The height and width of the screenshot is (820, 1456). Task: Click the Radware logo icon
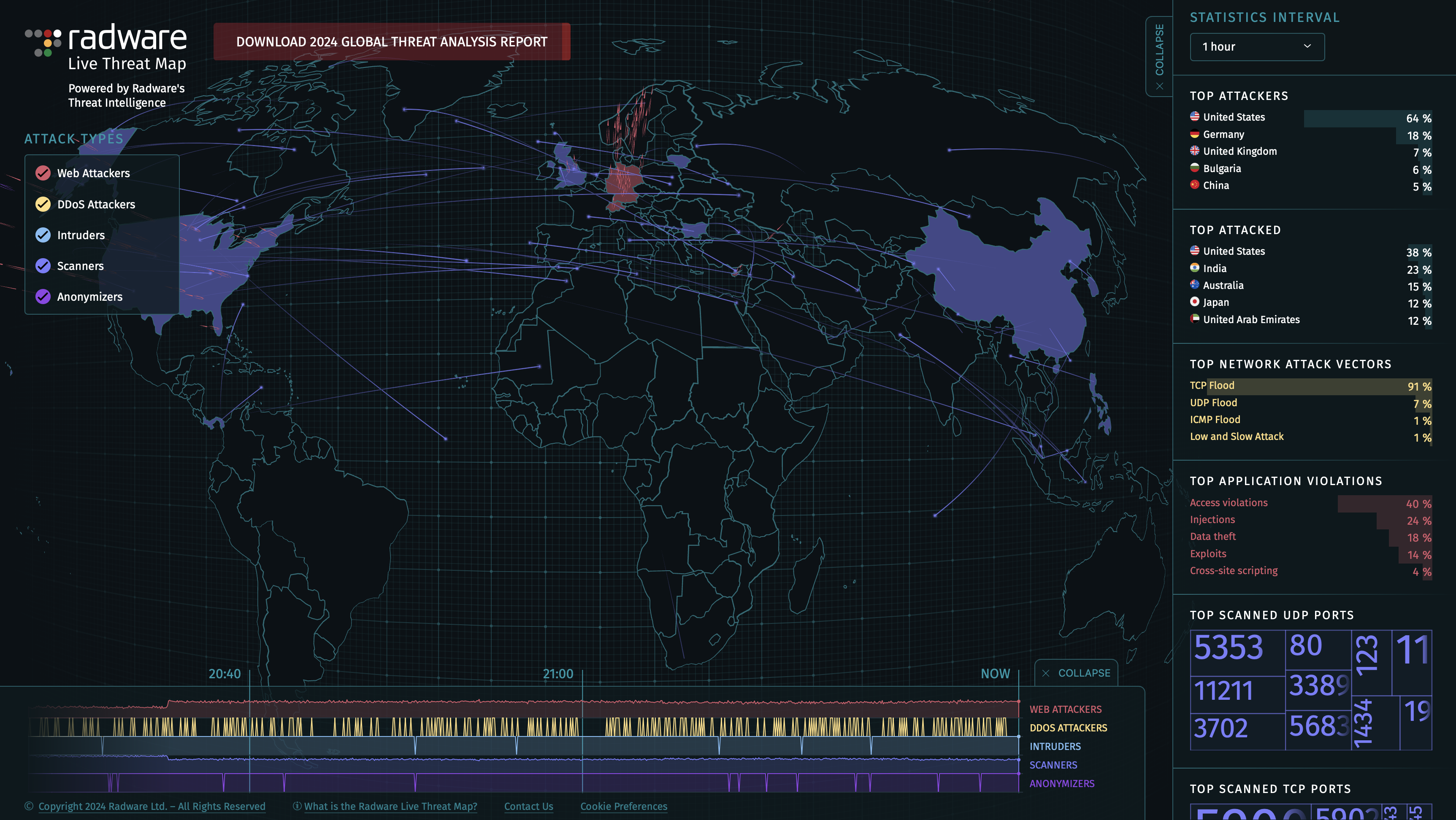[x=43, y=42]
